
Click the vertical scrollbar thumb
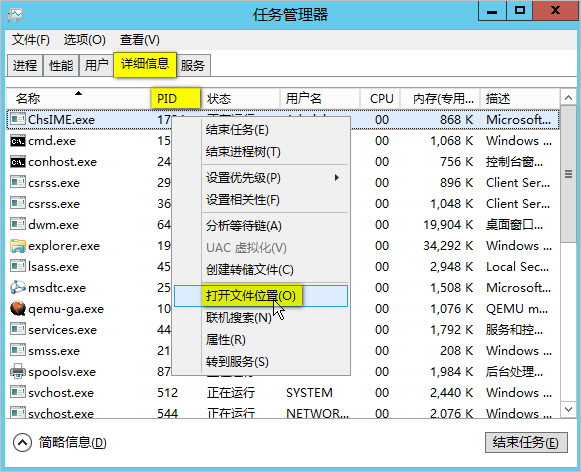(x=568, y=174)
